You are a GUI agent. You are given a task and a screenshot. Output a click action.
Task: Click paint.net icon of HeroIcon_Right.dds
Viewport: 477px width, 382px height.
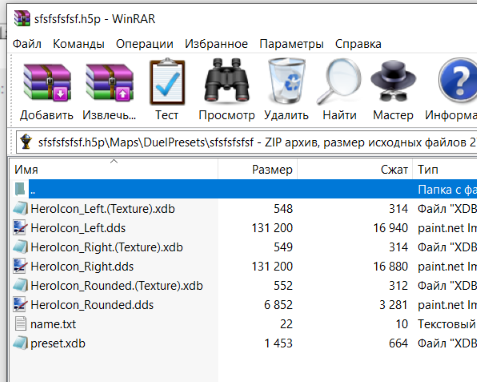21,266
